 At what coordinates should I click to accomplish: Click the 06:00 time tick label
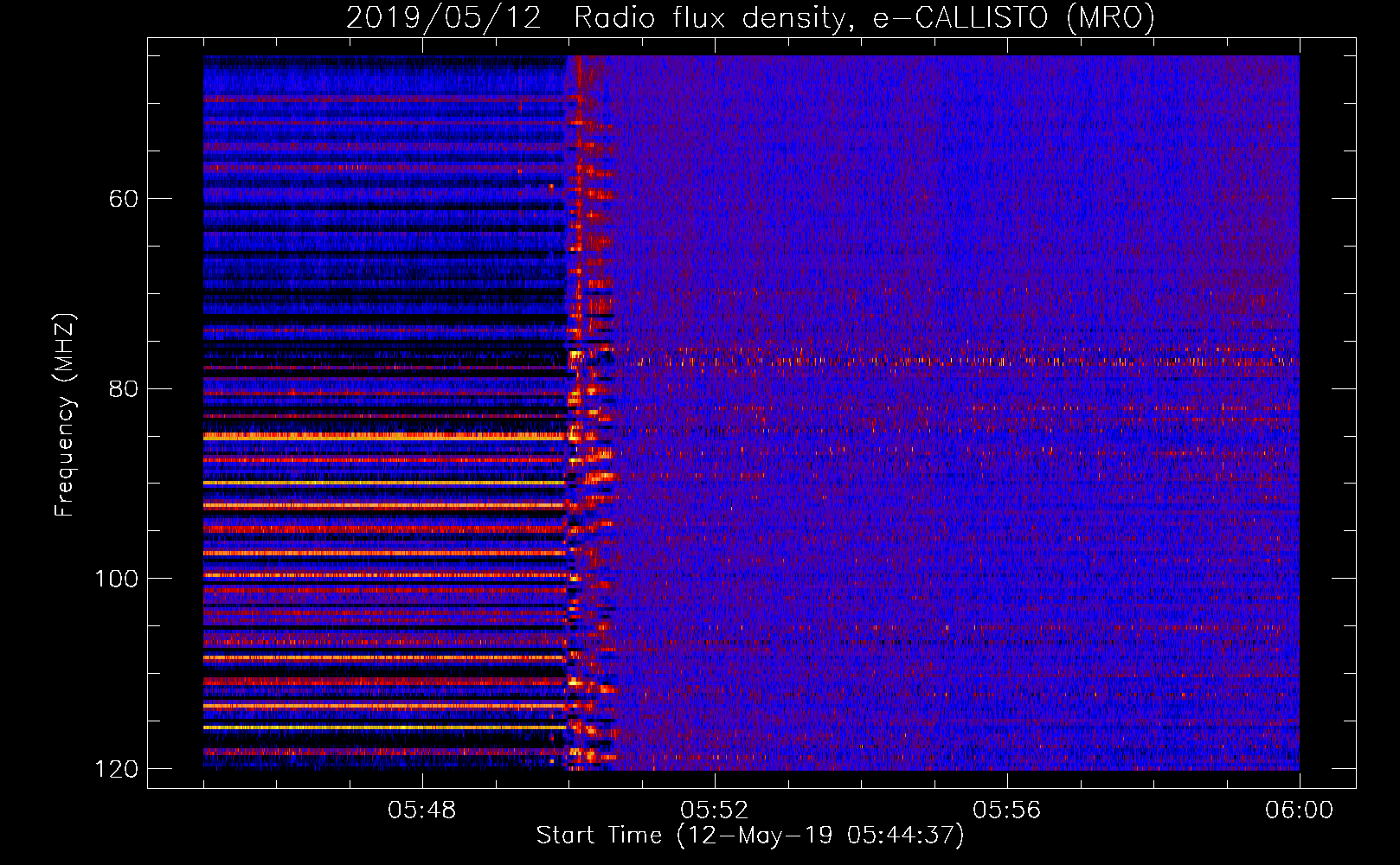pos(1299,811)
